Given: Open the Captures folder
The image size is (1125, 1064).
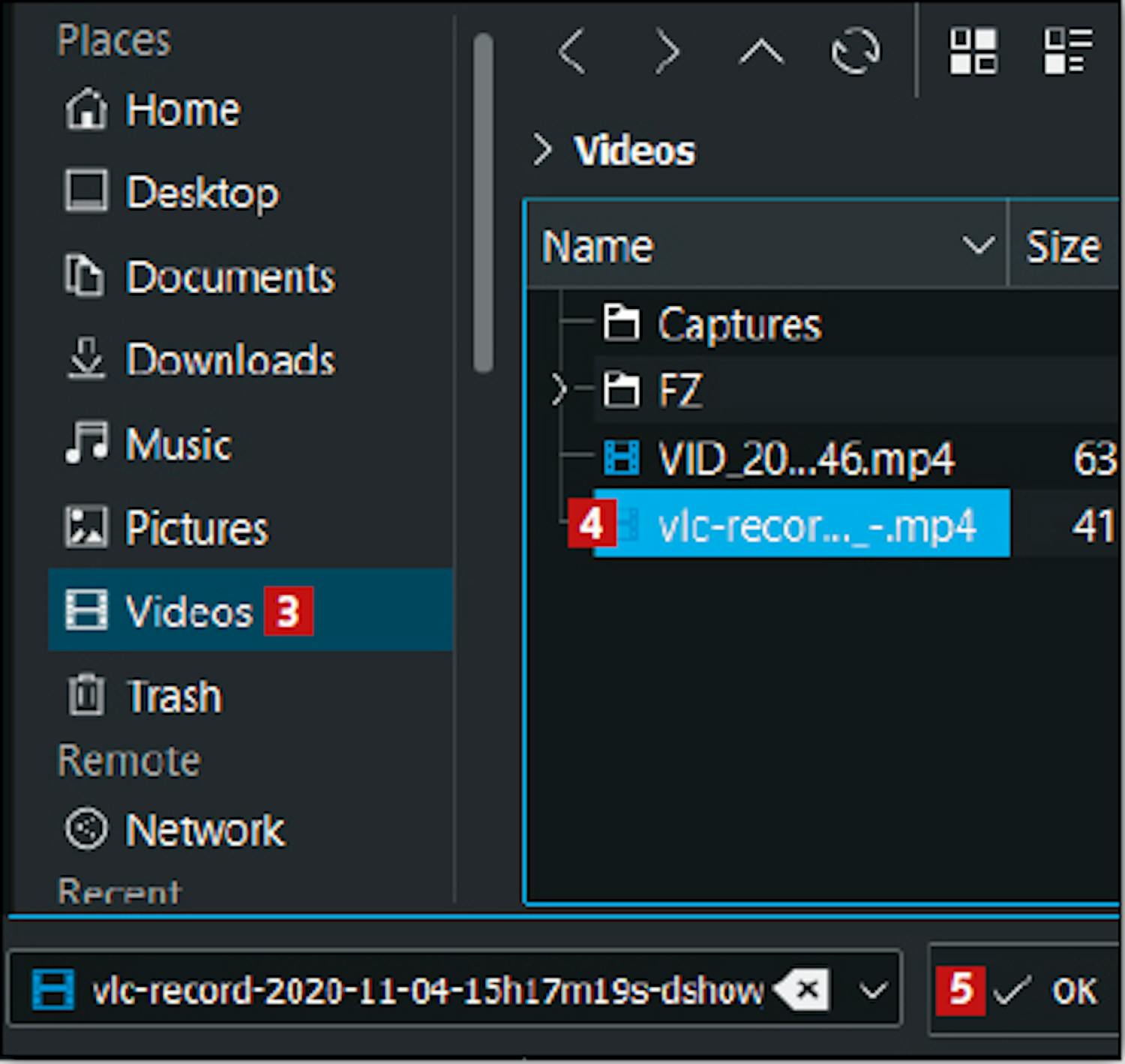Looking at the screenshot, I should pos(738,325).
